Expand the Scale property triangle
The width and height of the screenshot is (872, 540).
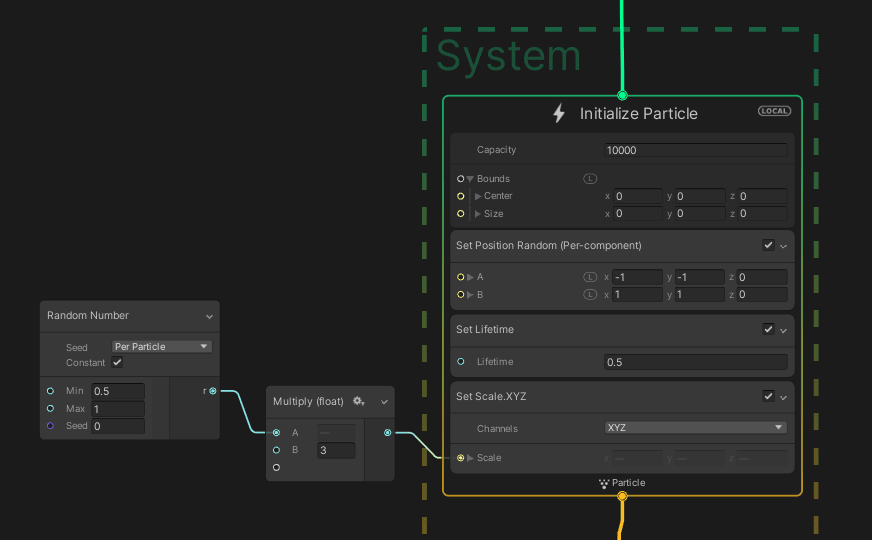[470, 458]
